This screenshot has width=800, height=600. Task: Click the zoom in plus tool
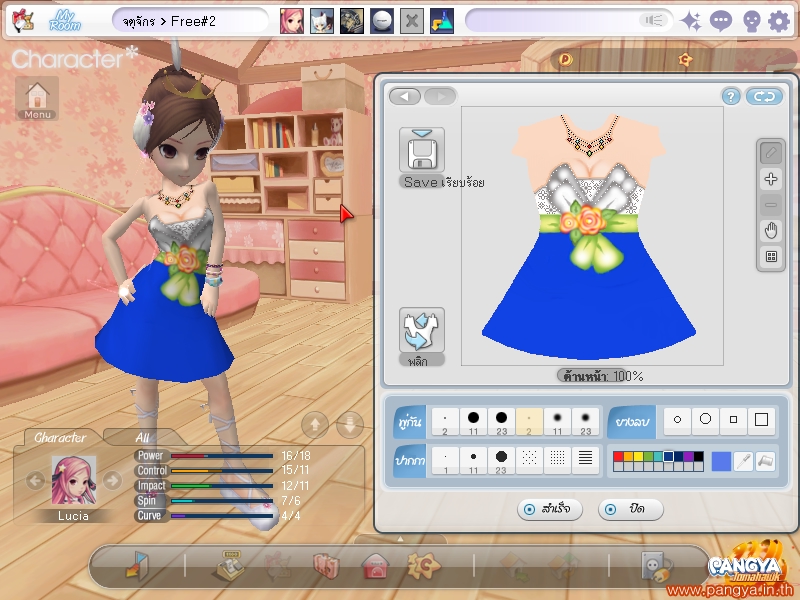770,179
